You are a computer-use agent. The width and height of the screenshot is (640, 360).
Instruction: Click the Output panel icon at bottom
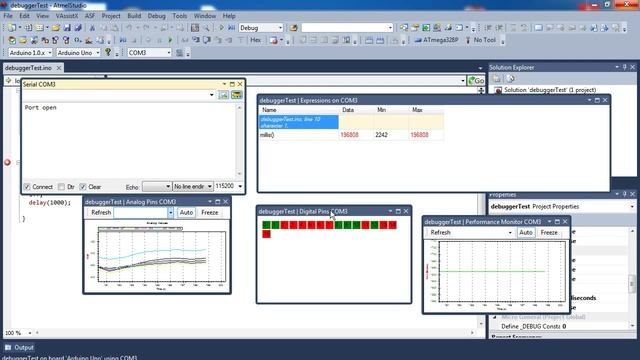[x=8, y=347]
